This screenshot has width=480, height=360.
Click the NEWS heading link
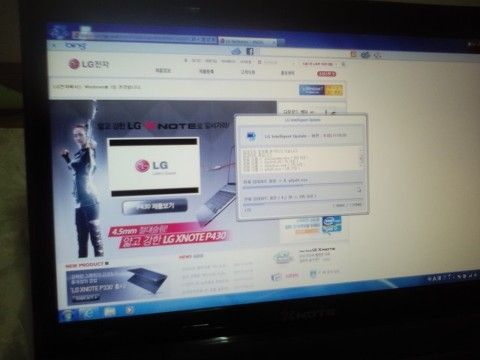tap(191, 257)
